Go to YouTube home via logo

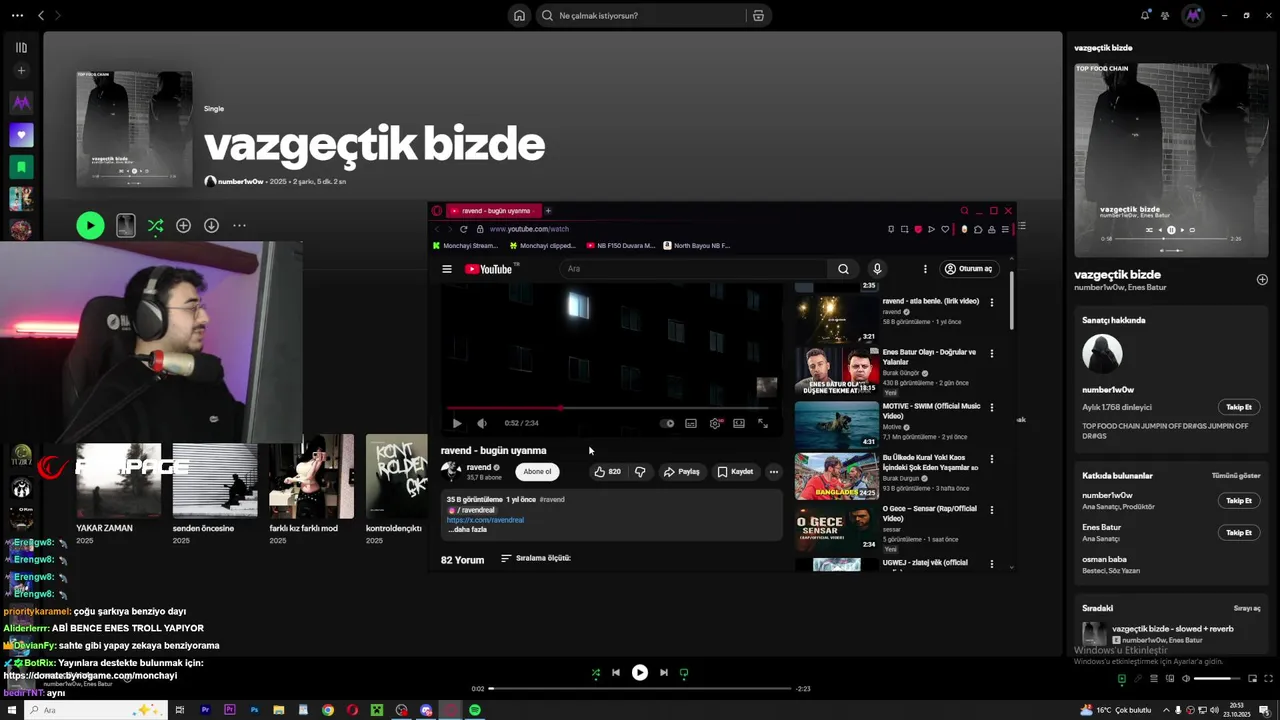pos(489,269)
